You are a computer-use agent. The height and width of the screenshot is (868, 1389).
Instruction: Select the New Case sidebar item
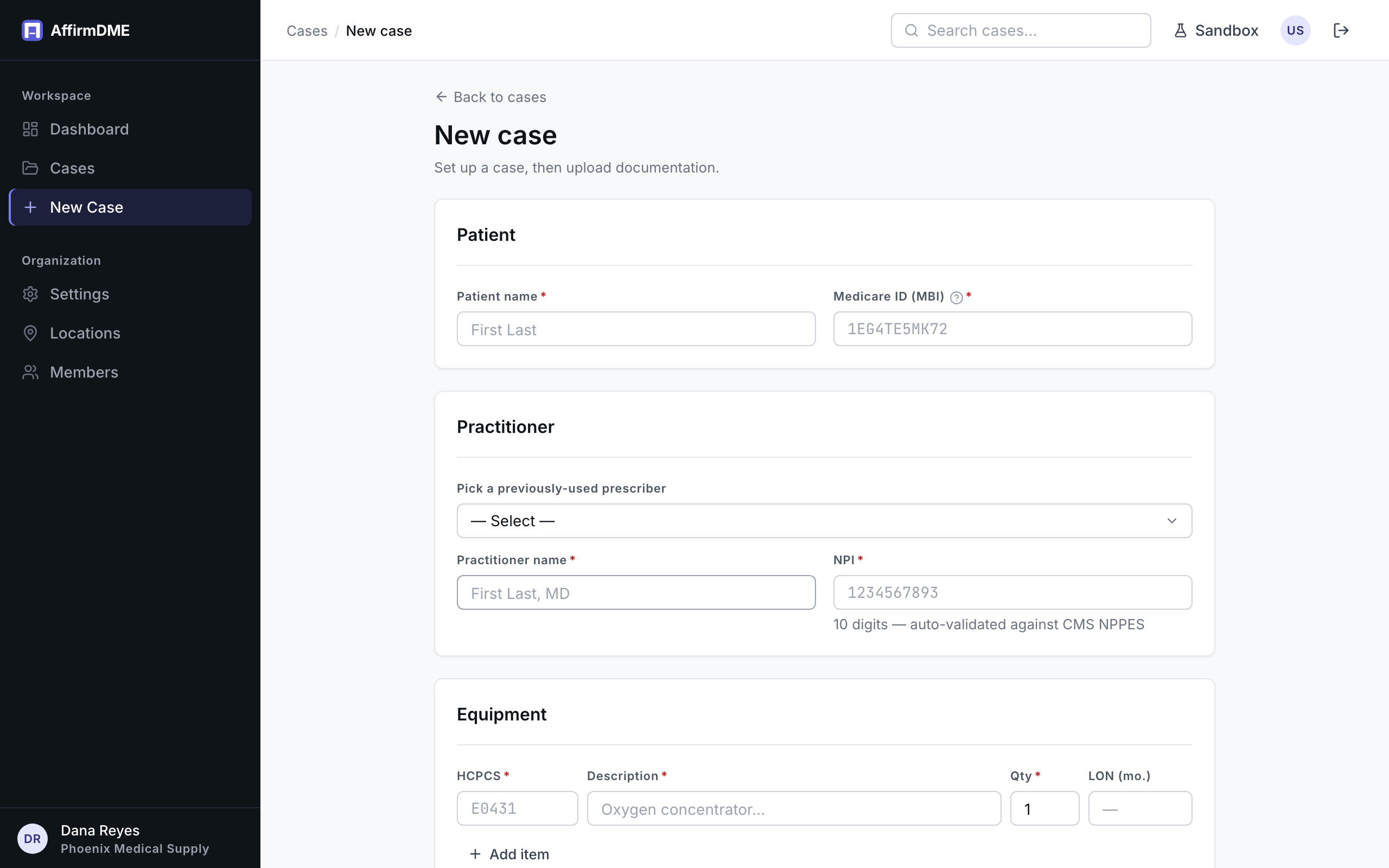point(130,207)
